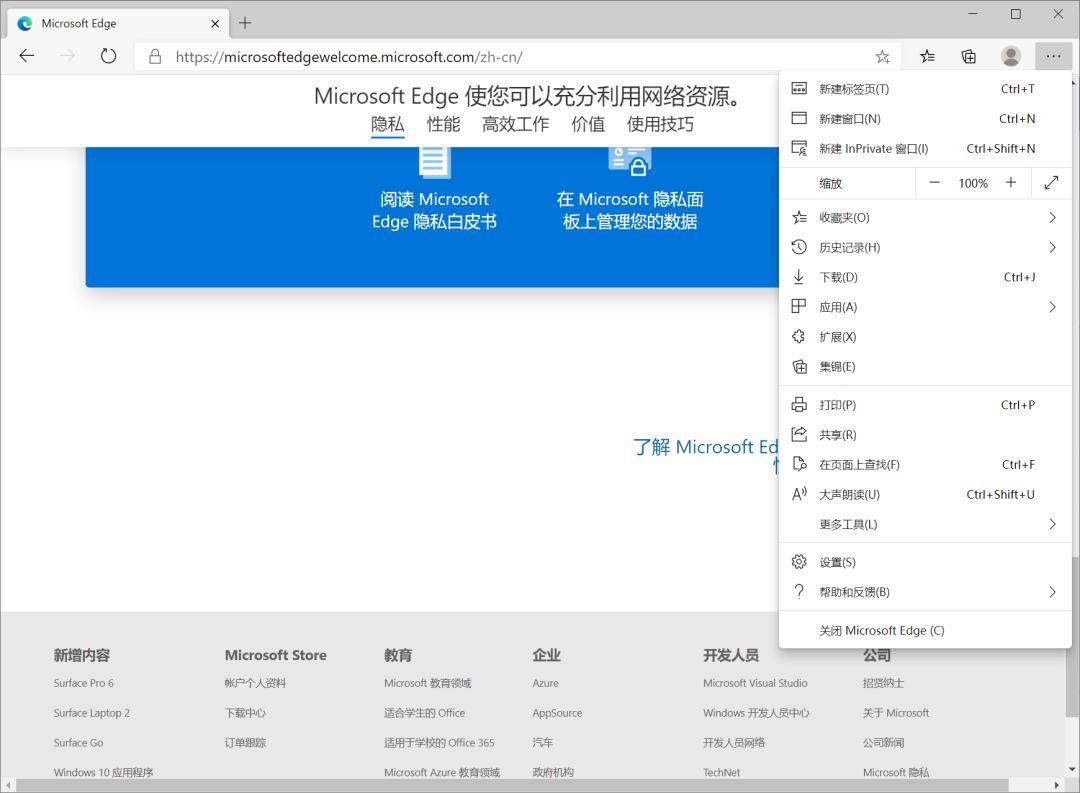The width and height of the screenshot is (1080, 793).
Task: Open the AppSource footer link
Action: [x=557, y=713]
